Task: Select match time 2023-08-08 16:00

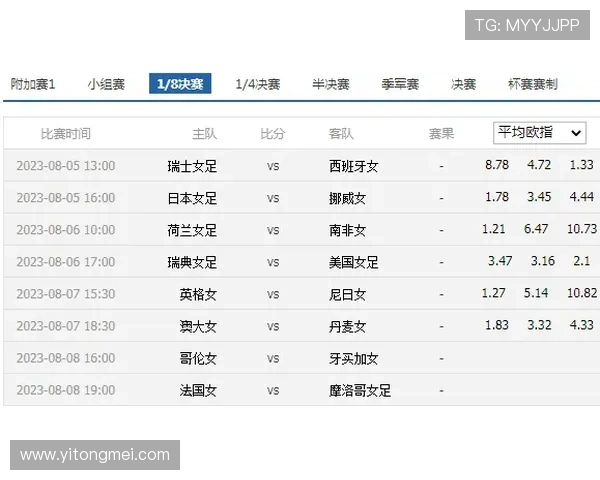Action: (66, 358)
